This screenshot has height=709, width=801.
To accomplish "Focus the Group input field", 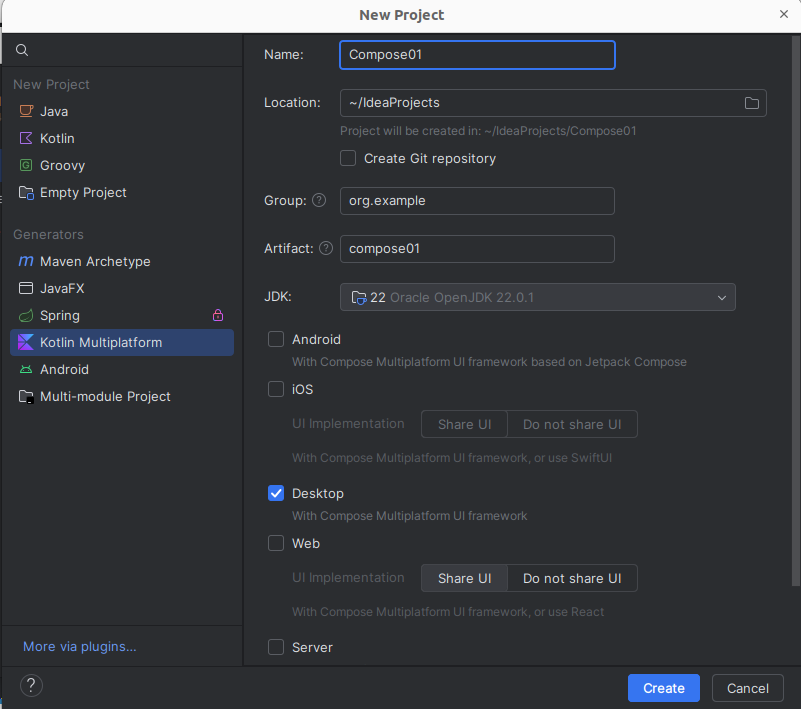I will 477,201.
